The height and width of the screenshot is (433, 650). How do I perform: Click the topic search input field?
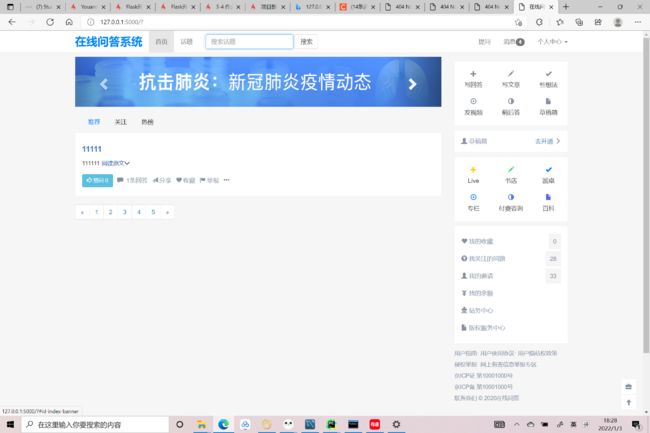point(249,41)
